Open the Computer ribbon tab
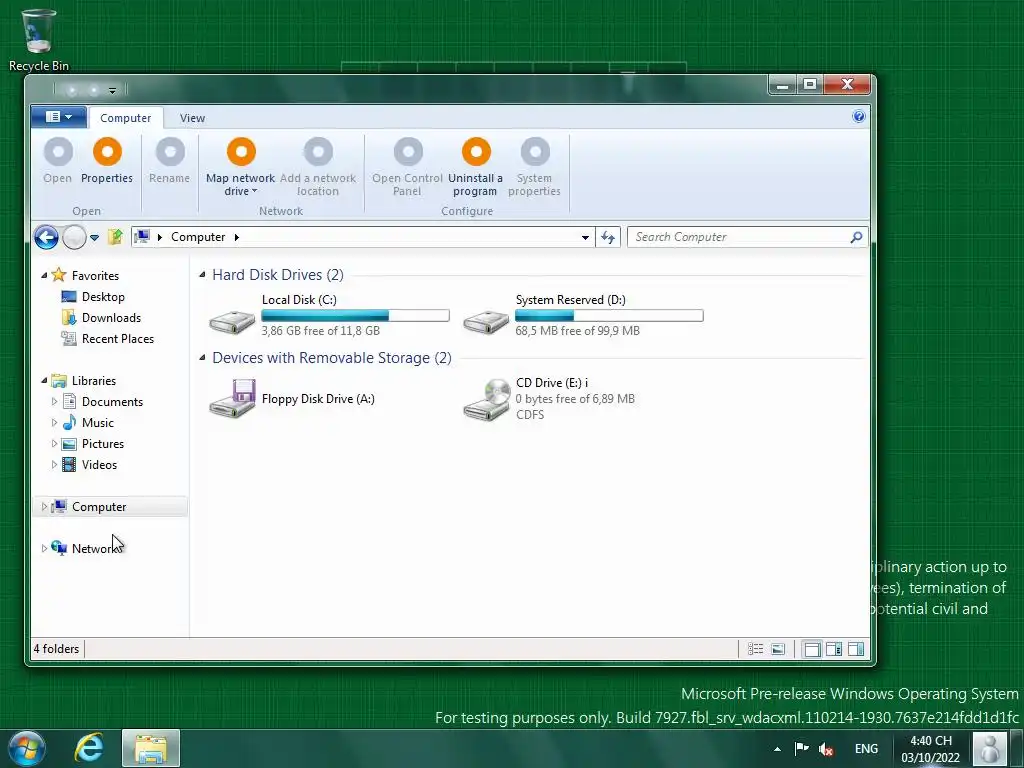Viewport: 1024px width, 768px height. (x=125, y=118)
